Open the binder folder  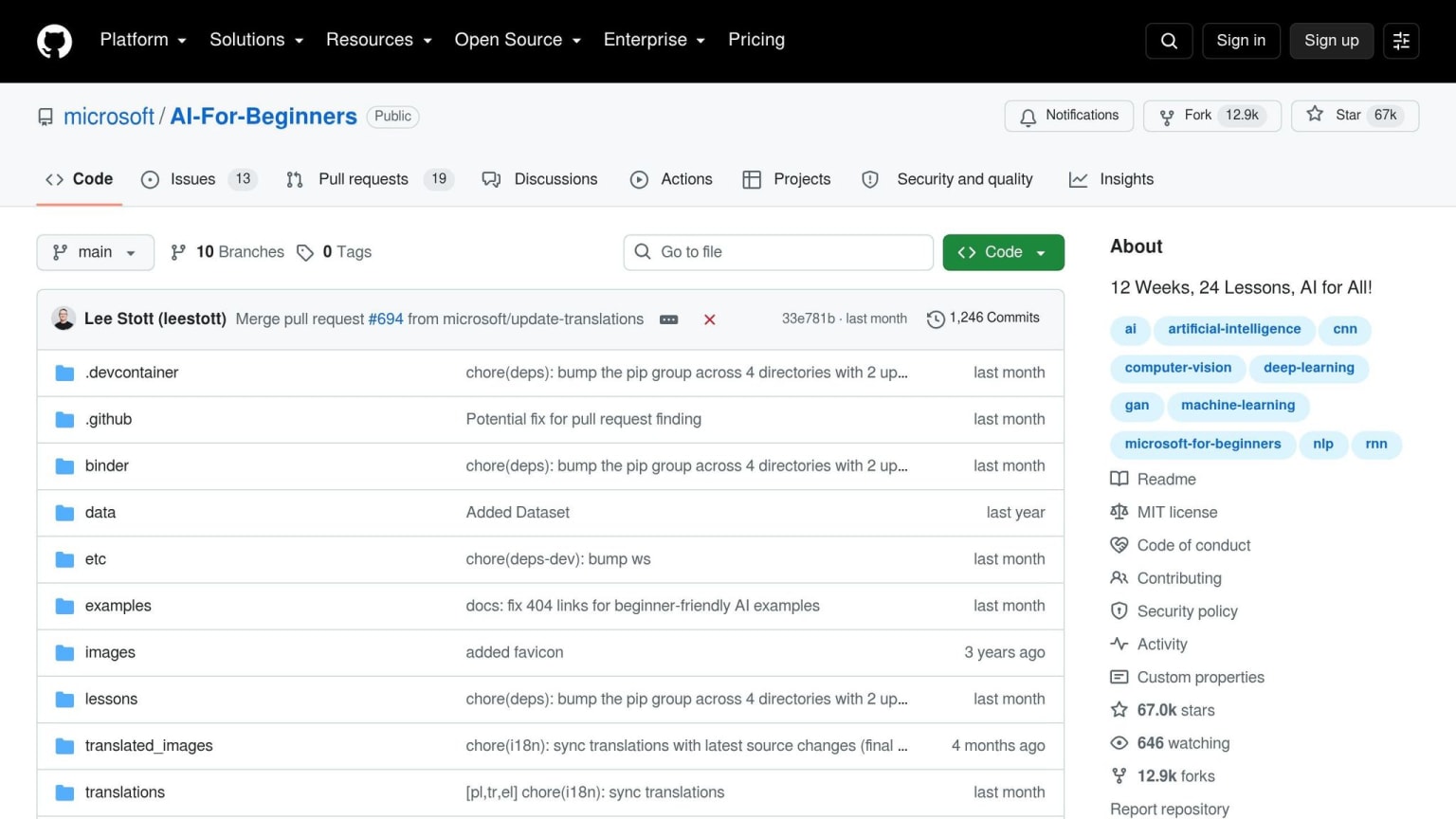106,465
